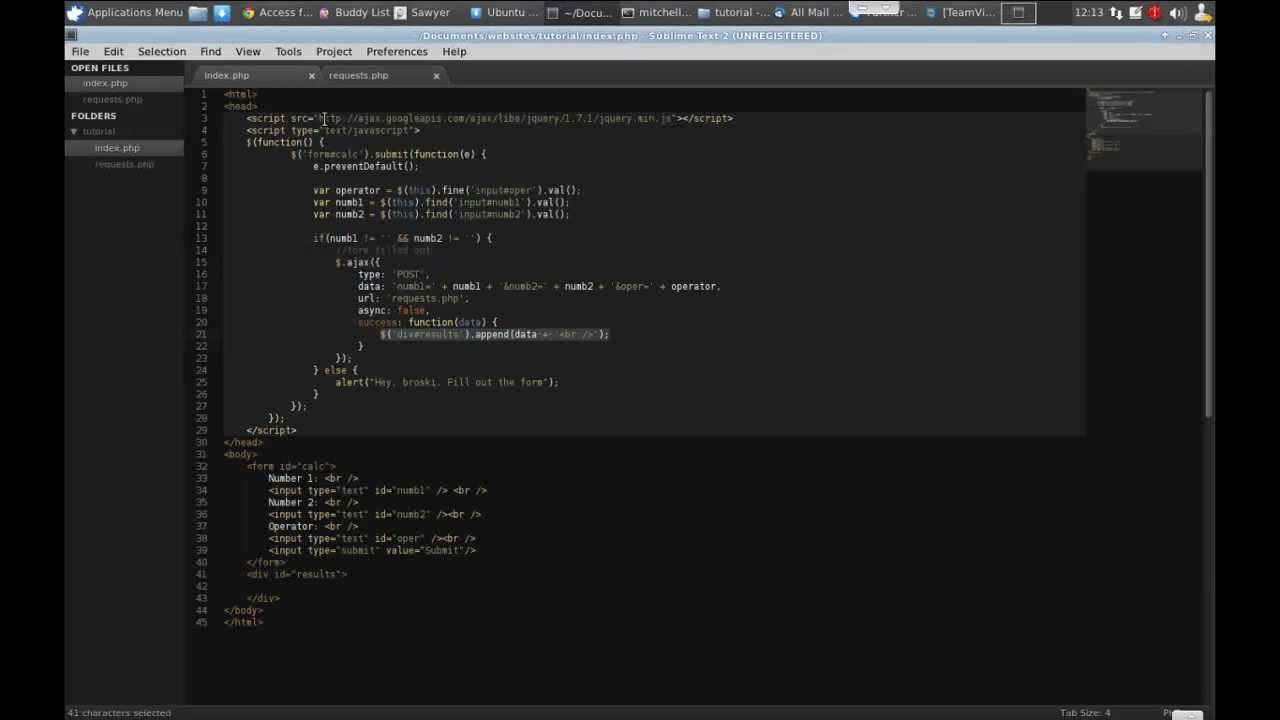Change Tab Size: 4 in status bar
This screenshot has width=1280, height=720.
click(x=1085, y=713)
